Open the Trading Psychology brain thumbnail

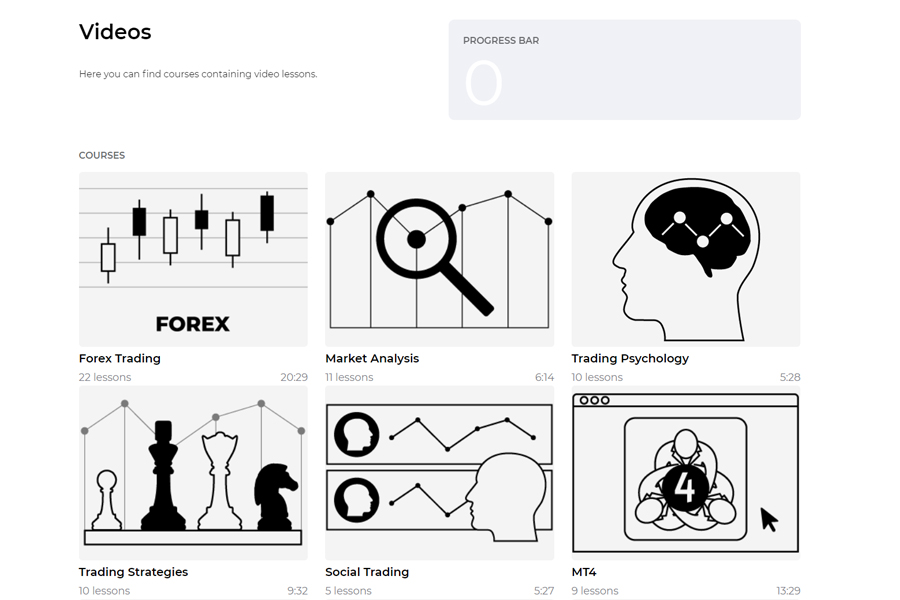685,259
